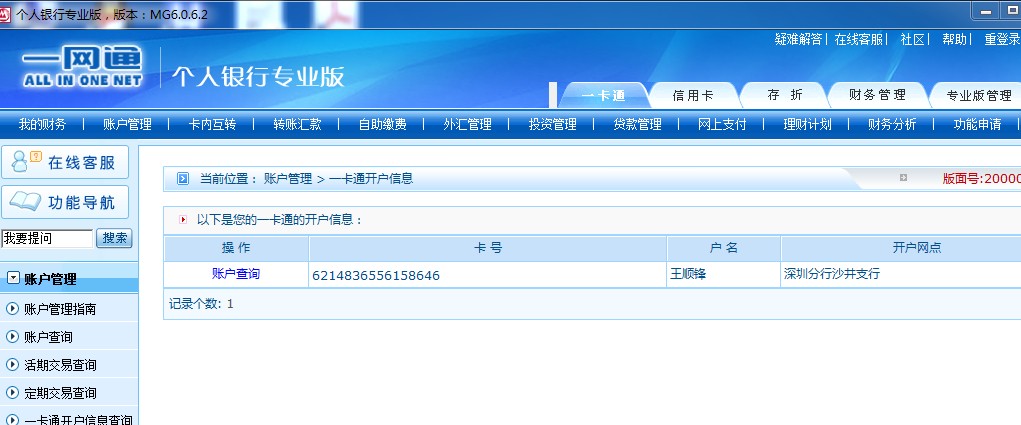Click the bank app icon in title bar

[5, 14]
